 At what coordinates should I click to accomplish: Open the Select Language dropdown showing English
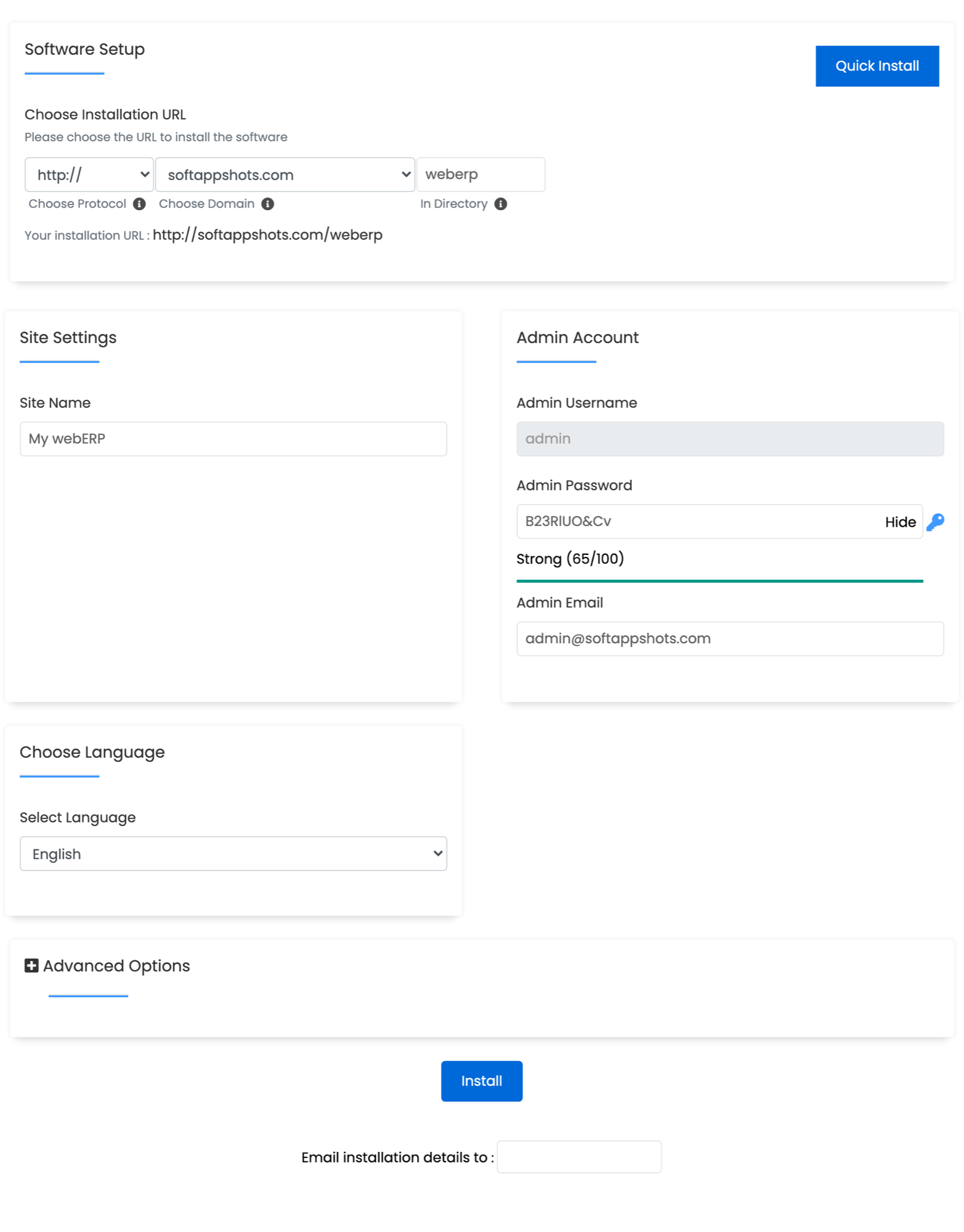coord(233,854)
